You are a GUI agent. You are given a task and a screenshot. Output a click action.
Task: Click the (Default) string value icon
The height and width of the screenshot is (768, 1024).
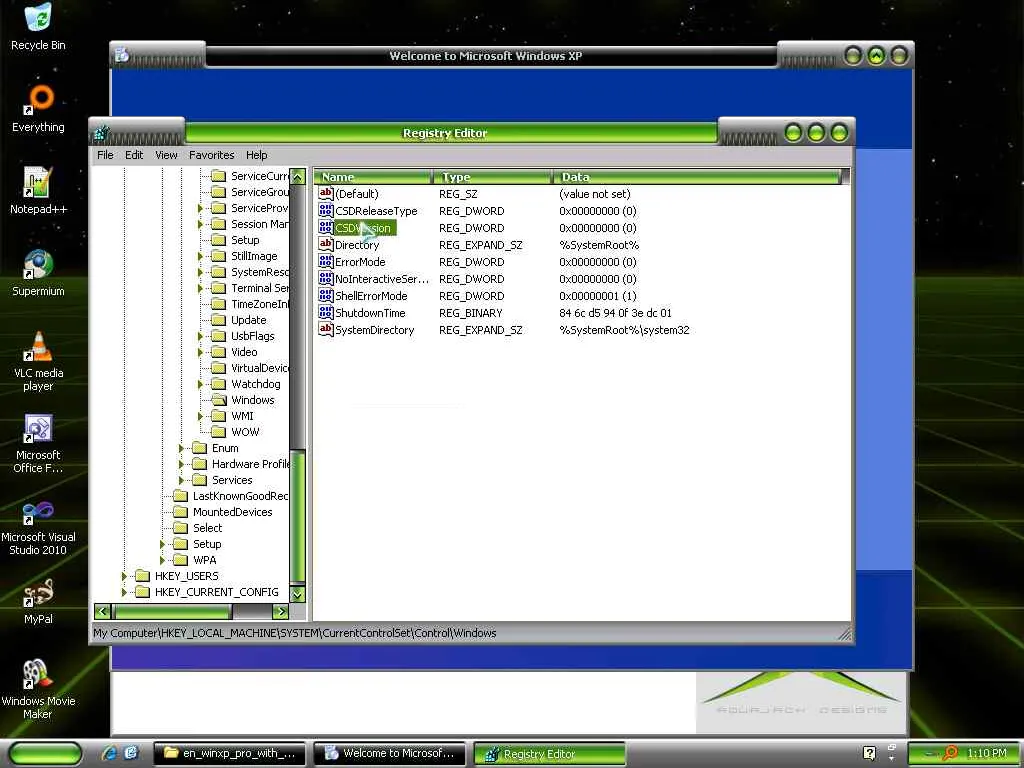325,193
